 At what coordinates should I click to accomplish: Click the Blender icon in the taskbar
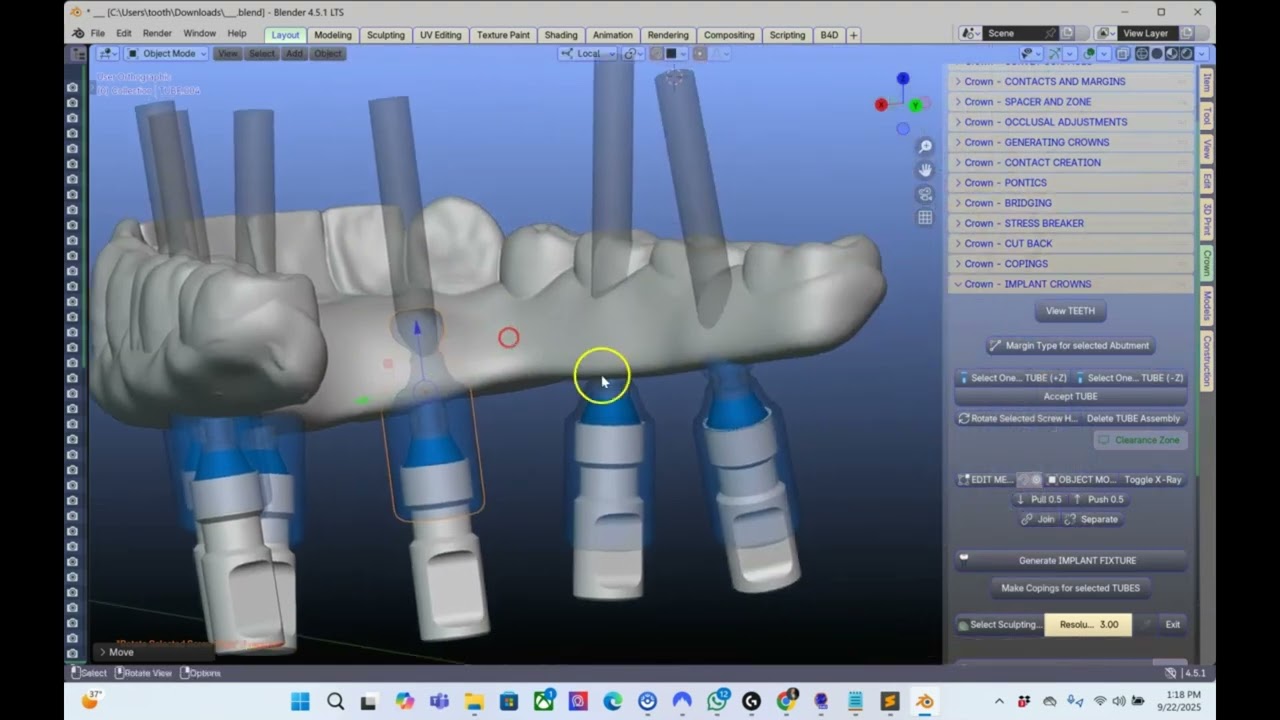point(925,701)
